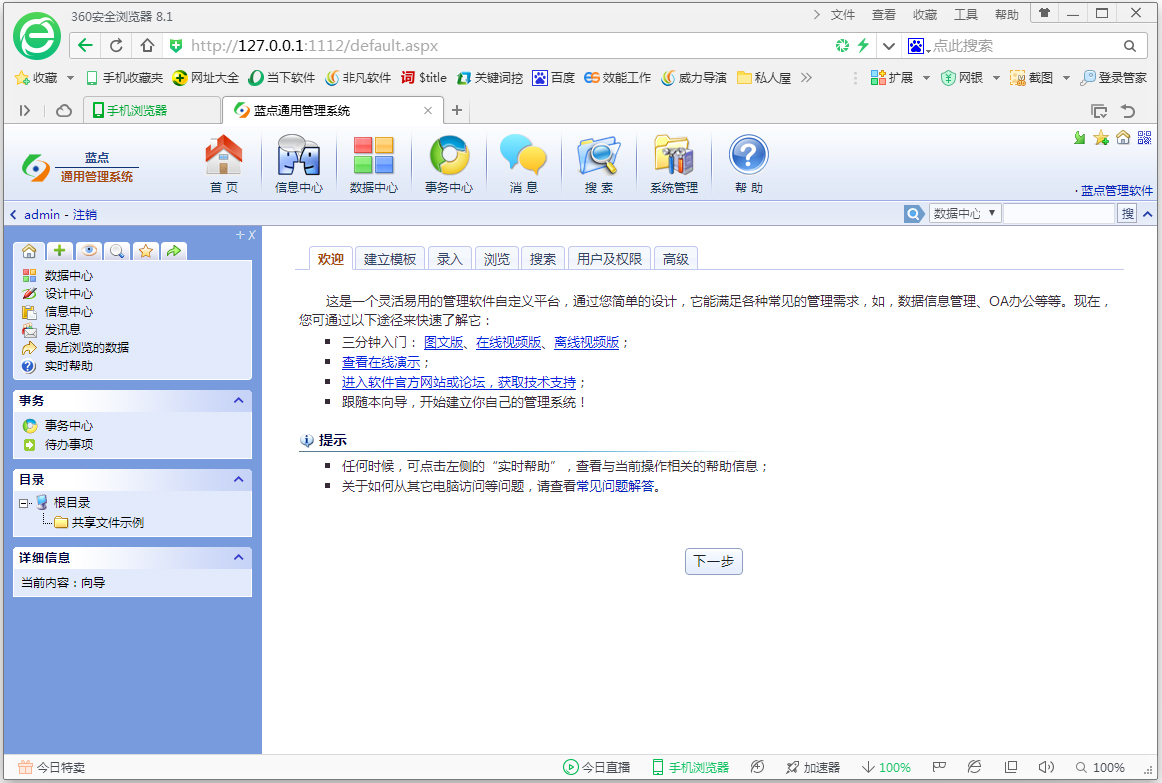
Task: Switch to the 用户及权限 tab
Action: tap(609, 259)
